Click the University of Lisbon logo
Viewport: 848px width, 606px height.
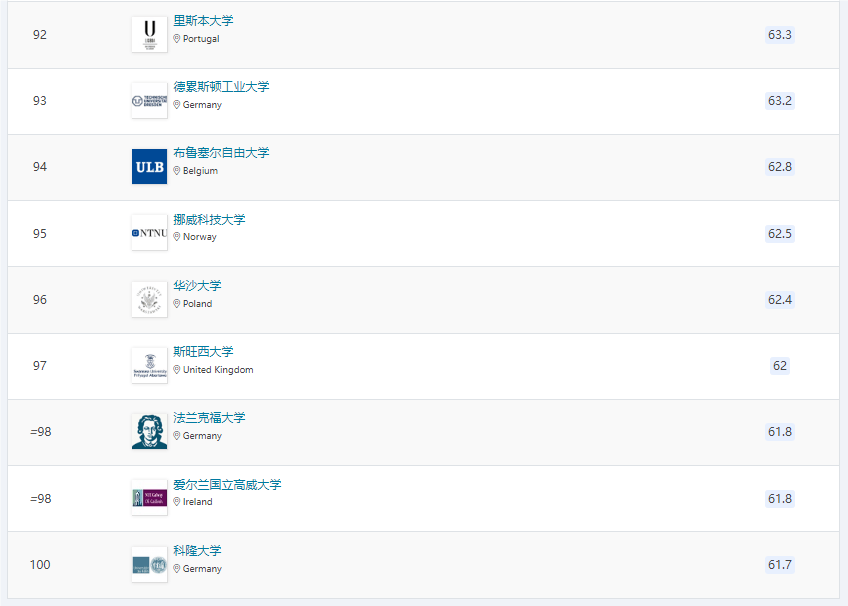pos(149,35)
